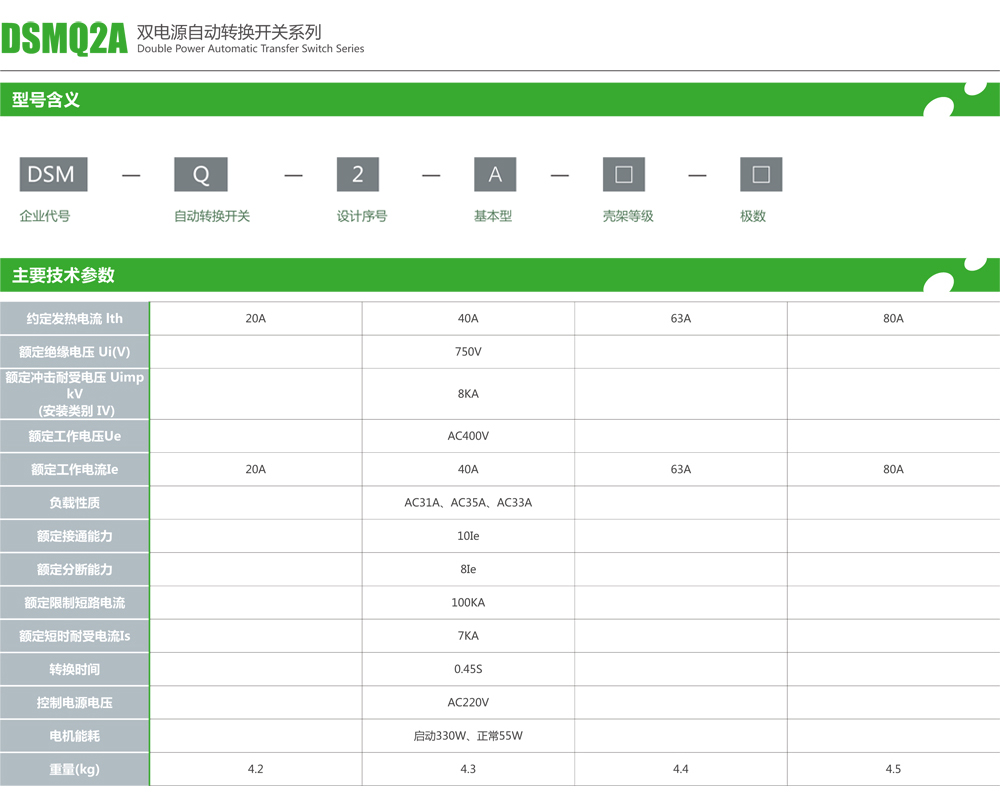
Task: Click 40A cell in 约定发热电流 row
Action: point(468,318)
